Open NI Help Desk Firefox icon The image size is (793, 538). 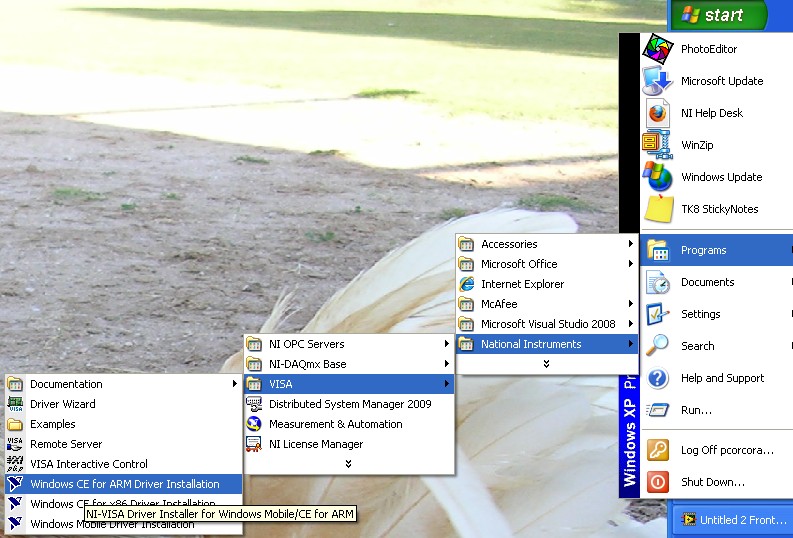click(x=657, y=113)
